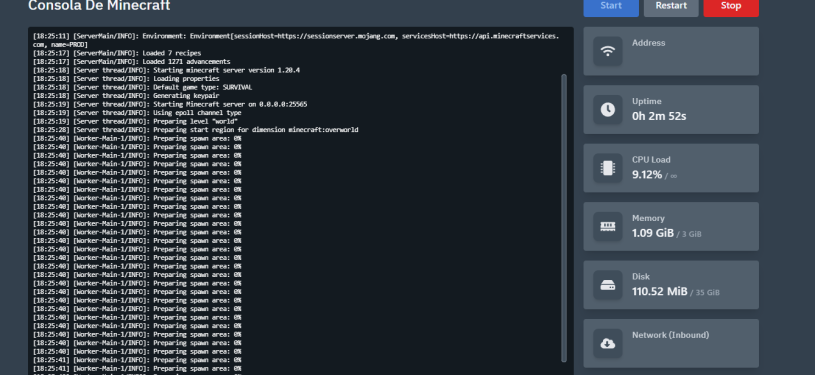The width and height of the screenshot is (815, 375).
Task: Click the Disk label
Action: point(641,277)
